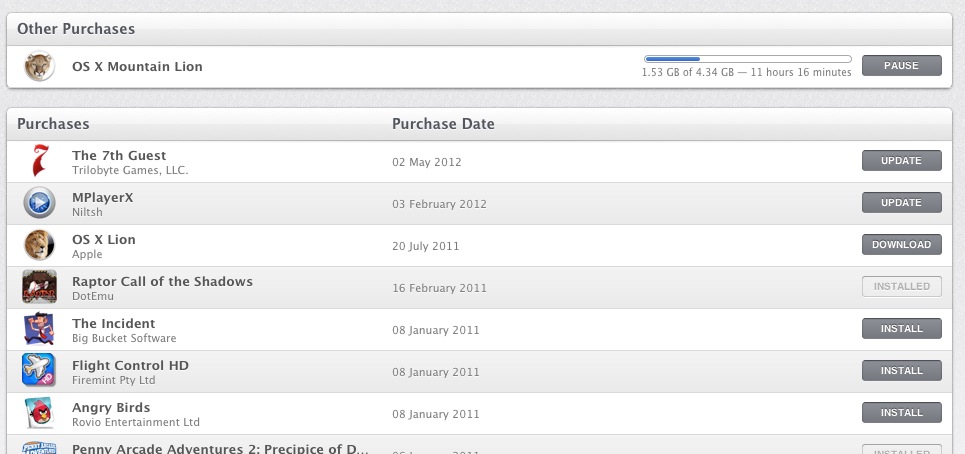Viewport: 965px width, 454px height.
Task: Click the OS X Mountain Lion icon
Action: click(39, 67)
